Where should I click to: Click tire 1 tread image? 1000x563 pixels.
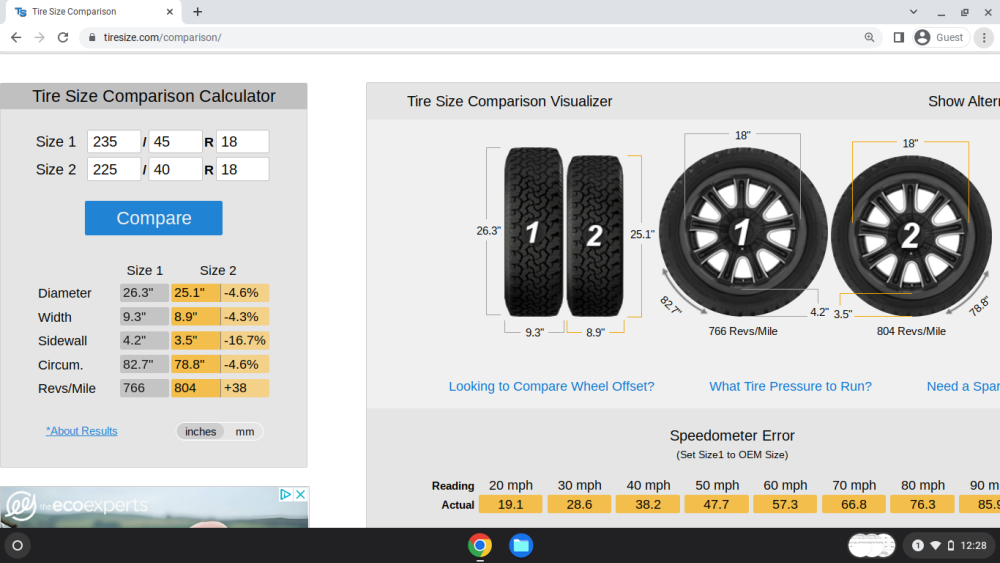point(533,232)
